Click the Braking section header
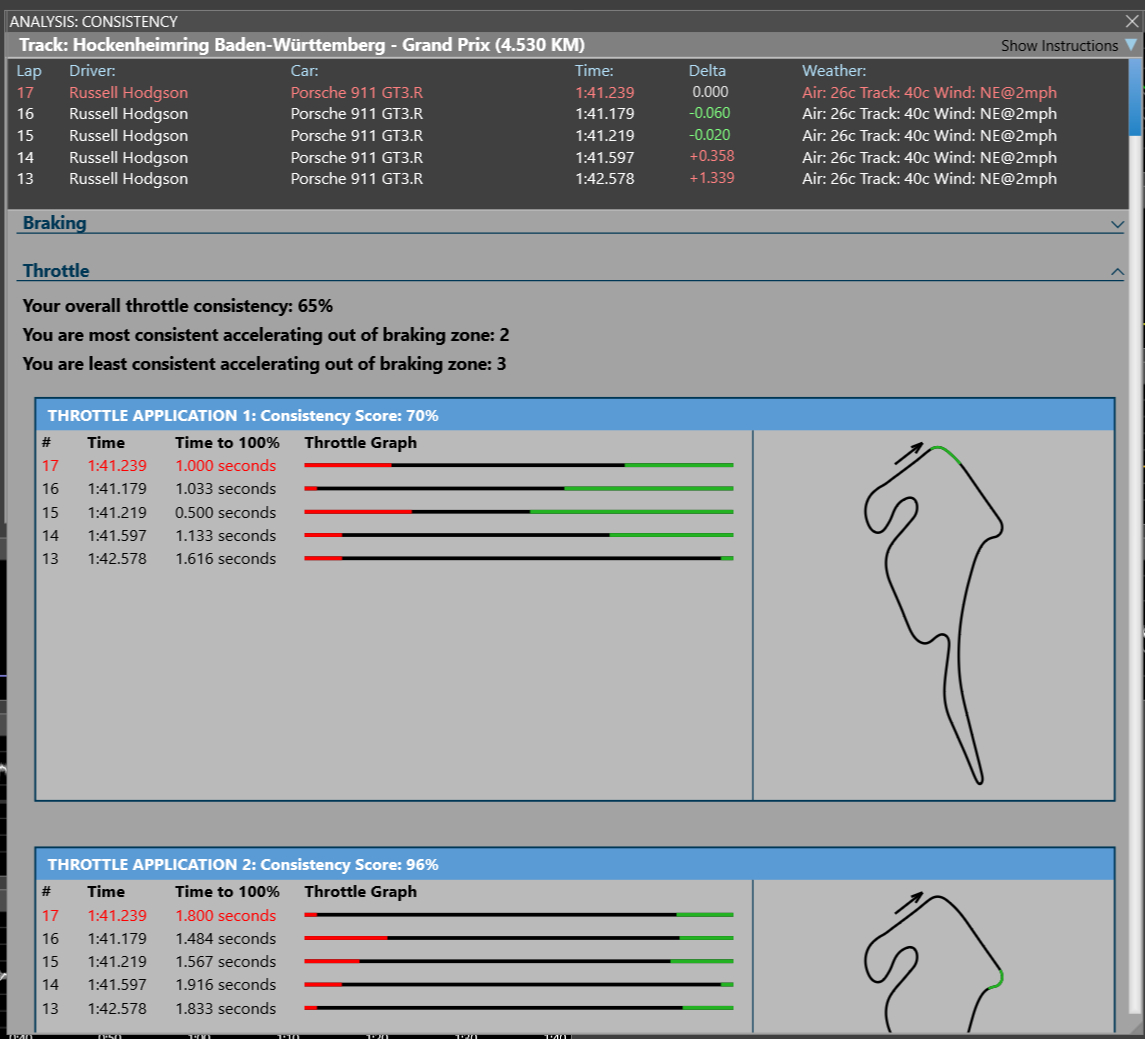The width and height of the screenshot is (1145, 1039). (54, 223)
